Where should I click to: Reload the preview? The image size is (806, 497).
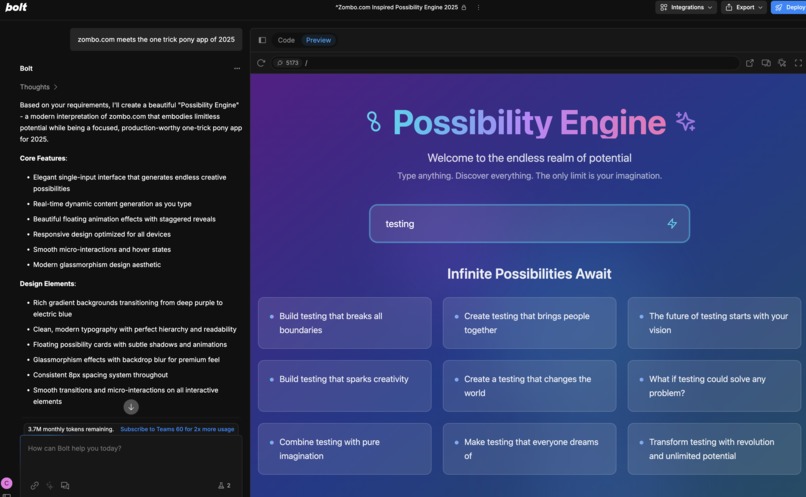coord(261,63)
